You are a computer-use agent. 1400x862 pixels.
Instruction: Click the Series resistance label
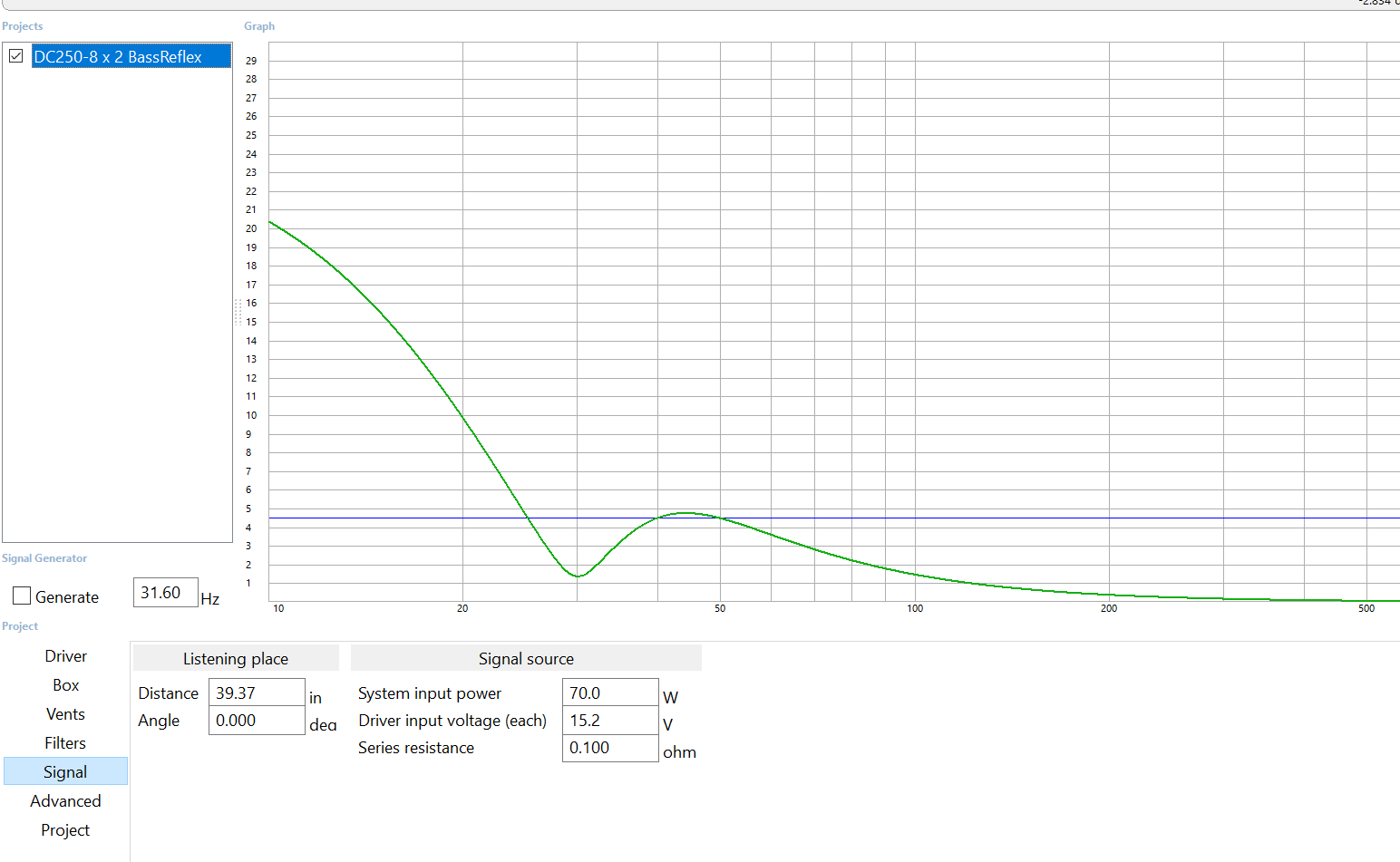pyautogui.click(x=416, y=748)
